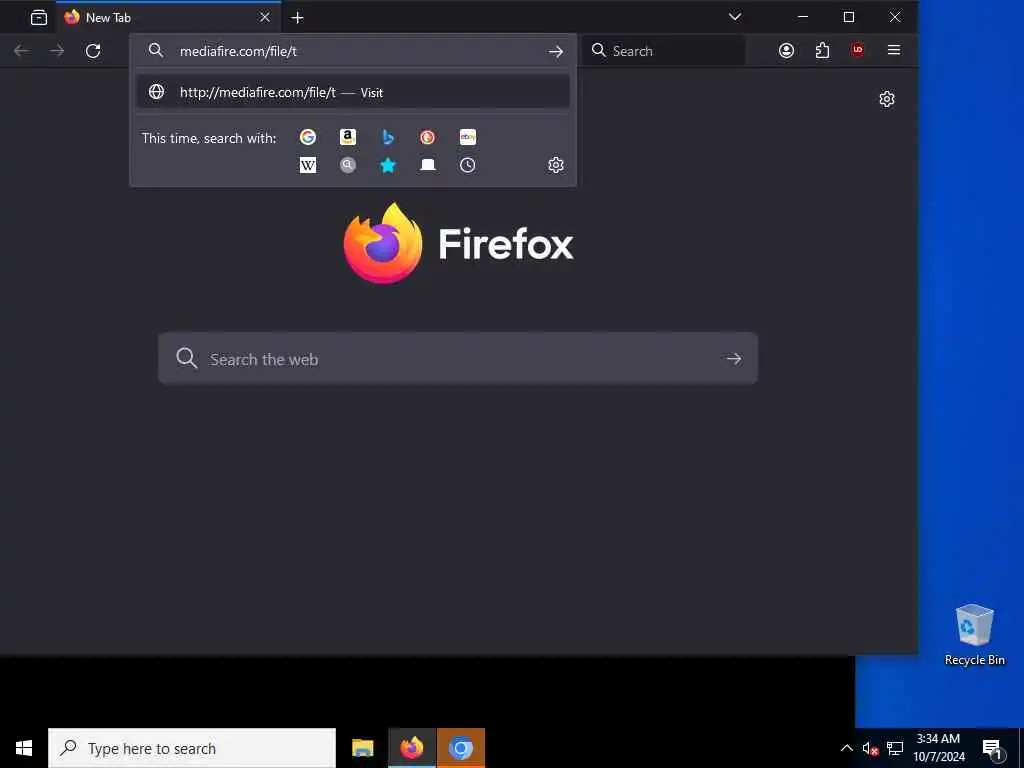Click the toolbar Search box

click(664, 51)
